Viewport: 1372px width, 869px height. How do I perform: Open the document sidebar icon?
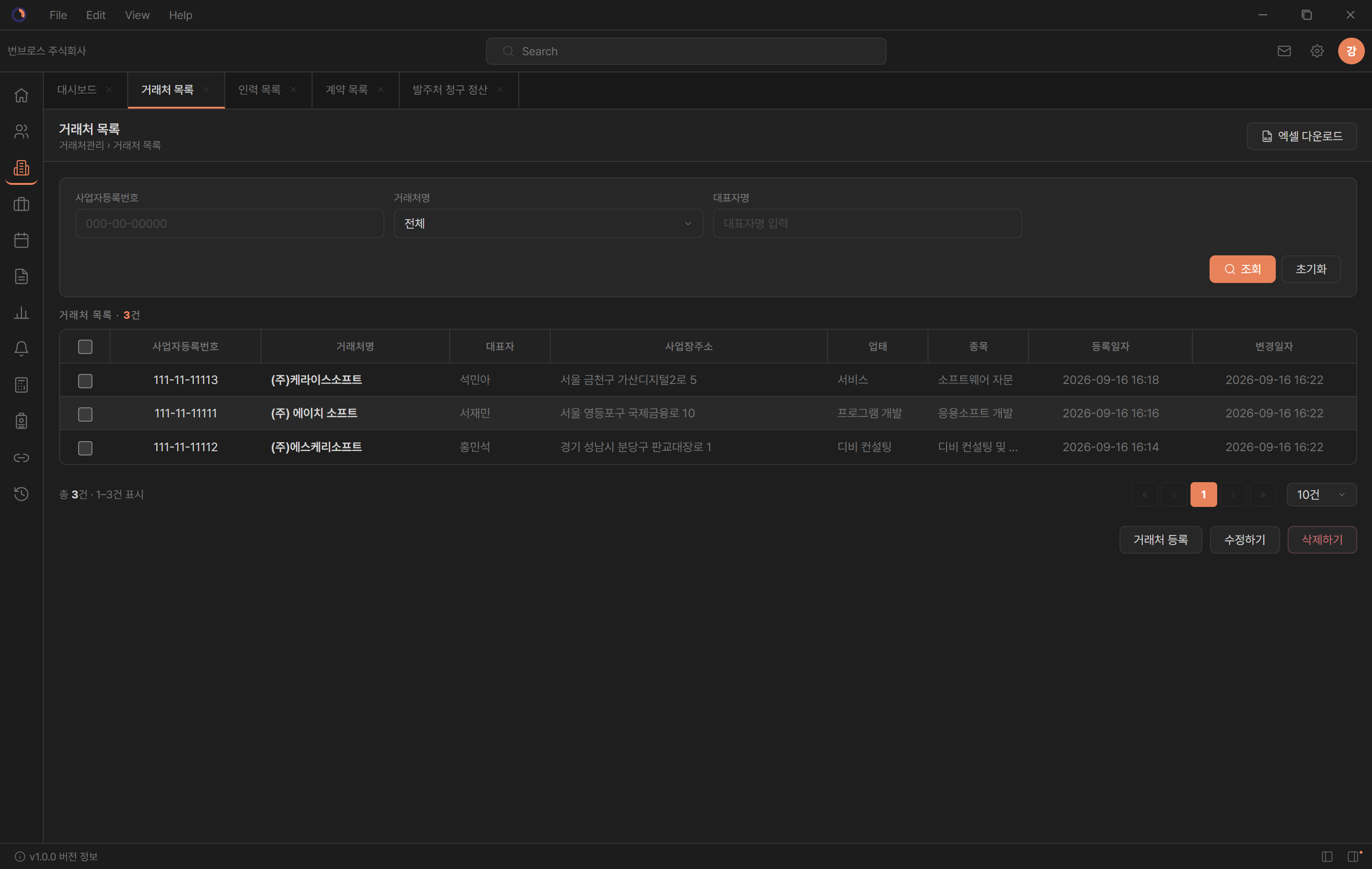[21, 276]
